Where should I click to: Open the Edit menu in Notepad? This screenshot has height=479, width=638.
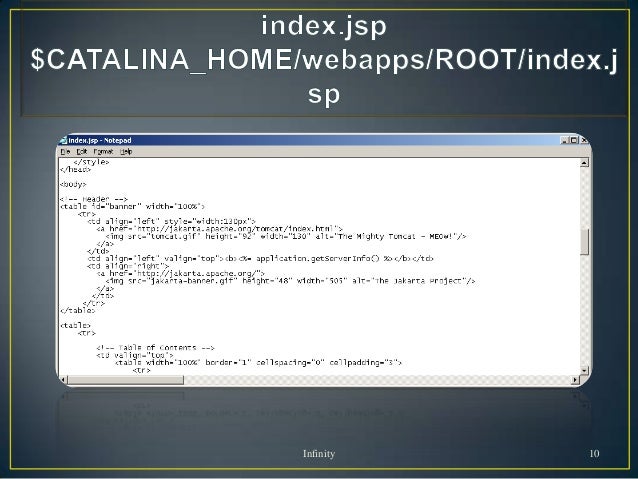coord(82,151)
